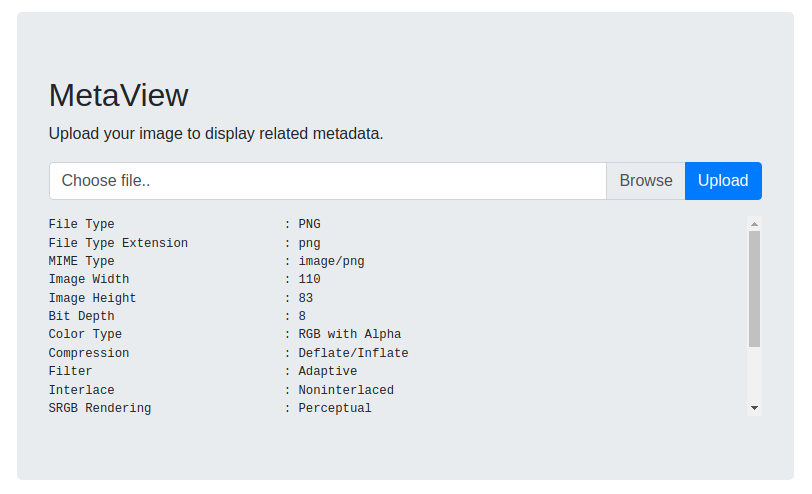The image size is (812, 494).
Task: Click the RGB with Alpha value
Action: pos(350,334)
